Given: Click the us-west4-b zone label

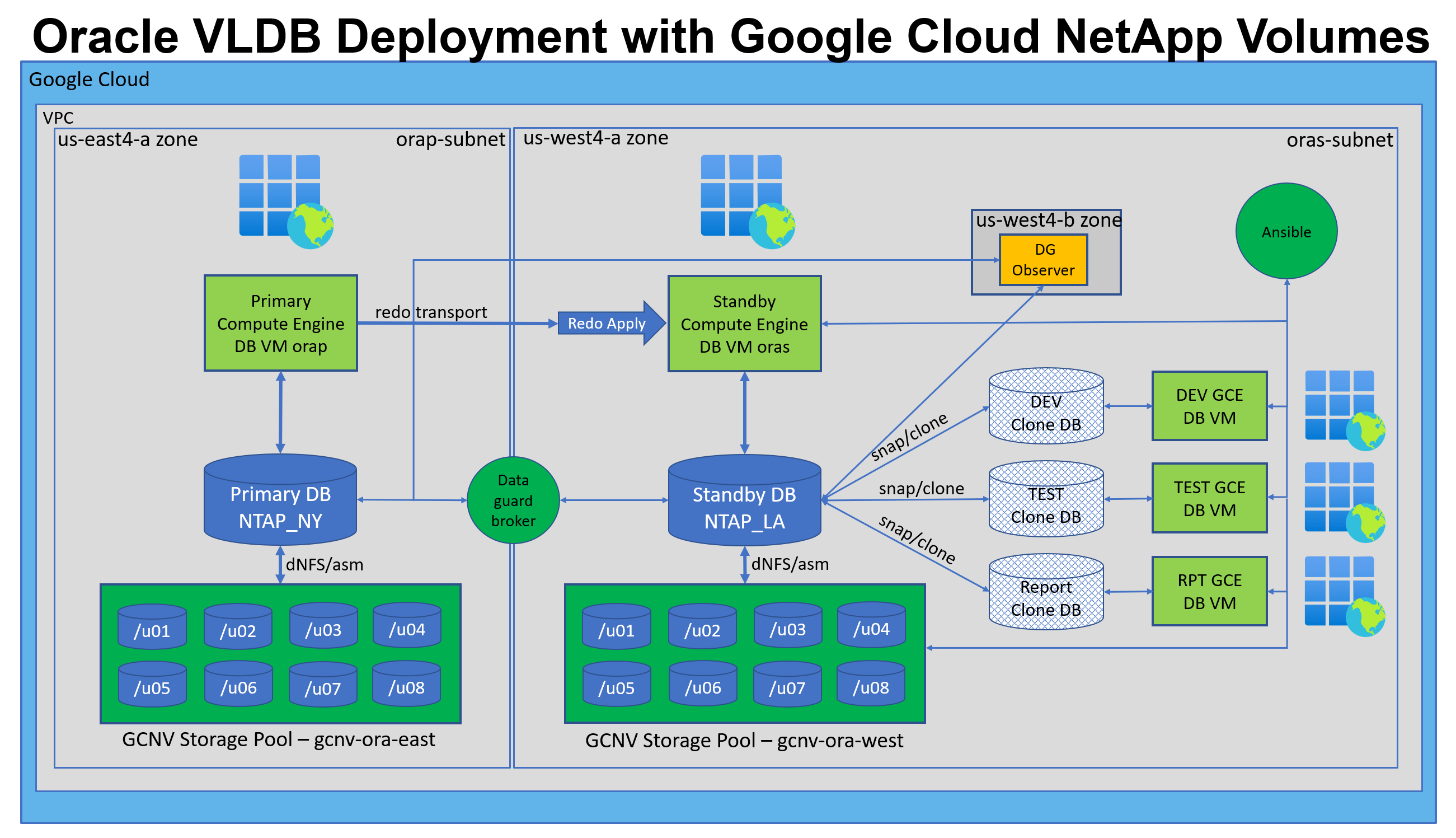Looking at the screenshot, I should pyautogui.click(x=1048, y=220).
